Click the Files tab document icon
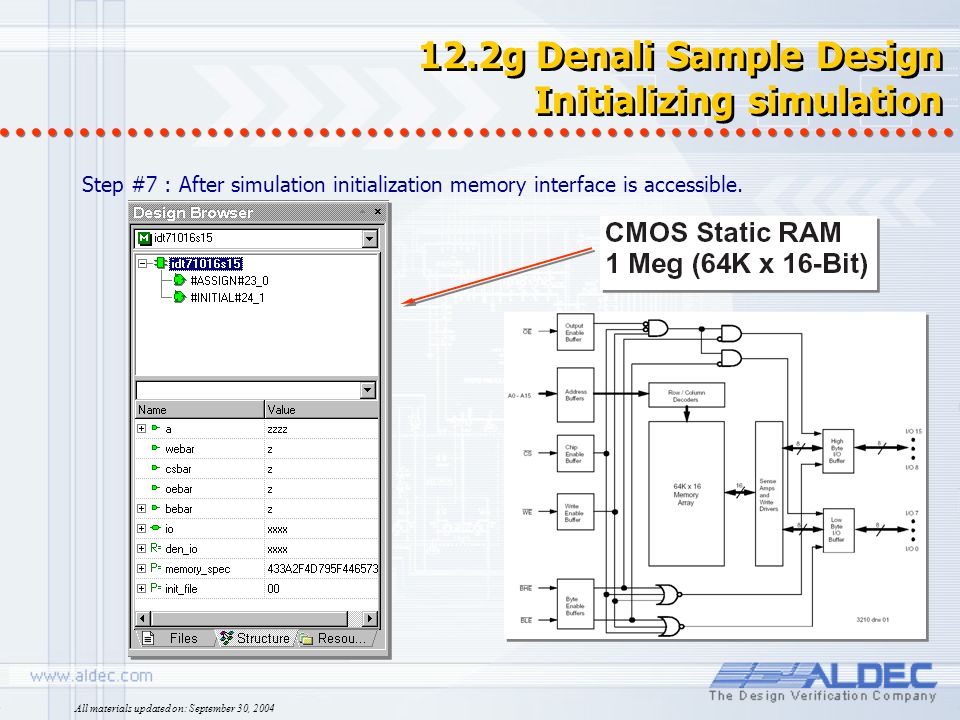 [x=148, y=639]
